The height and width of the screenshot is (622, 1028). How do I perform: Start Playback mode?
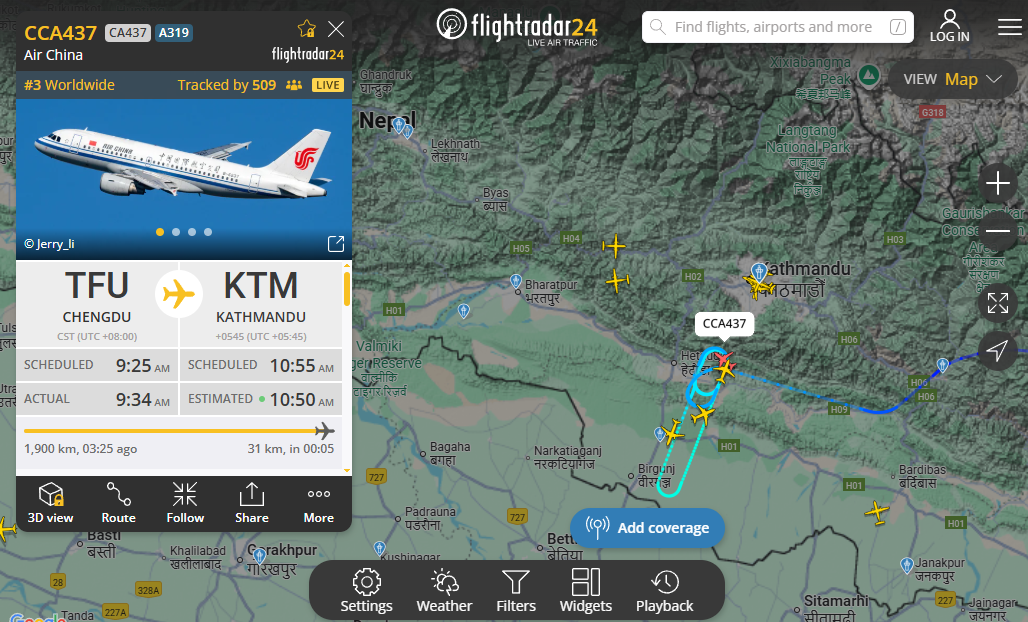(664, 591)
